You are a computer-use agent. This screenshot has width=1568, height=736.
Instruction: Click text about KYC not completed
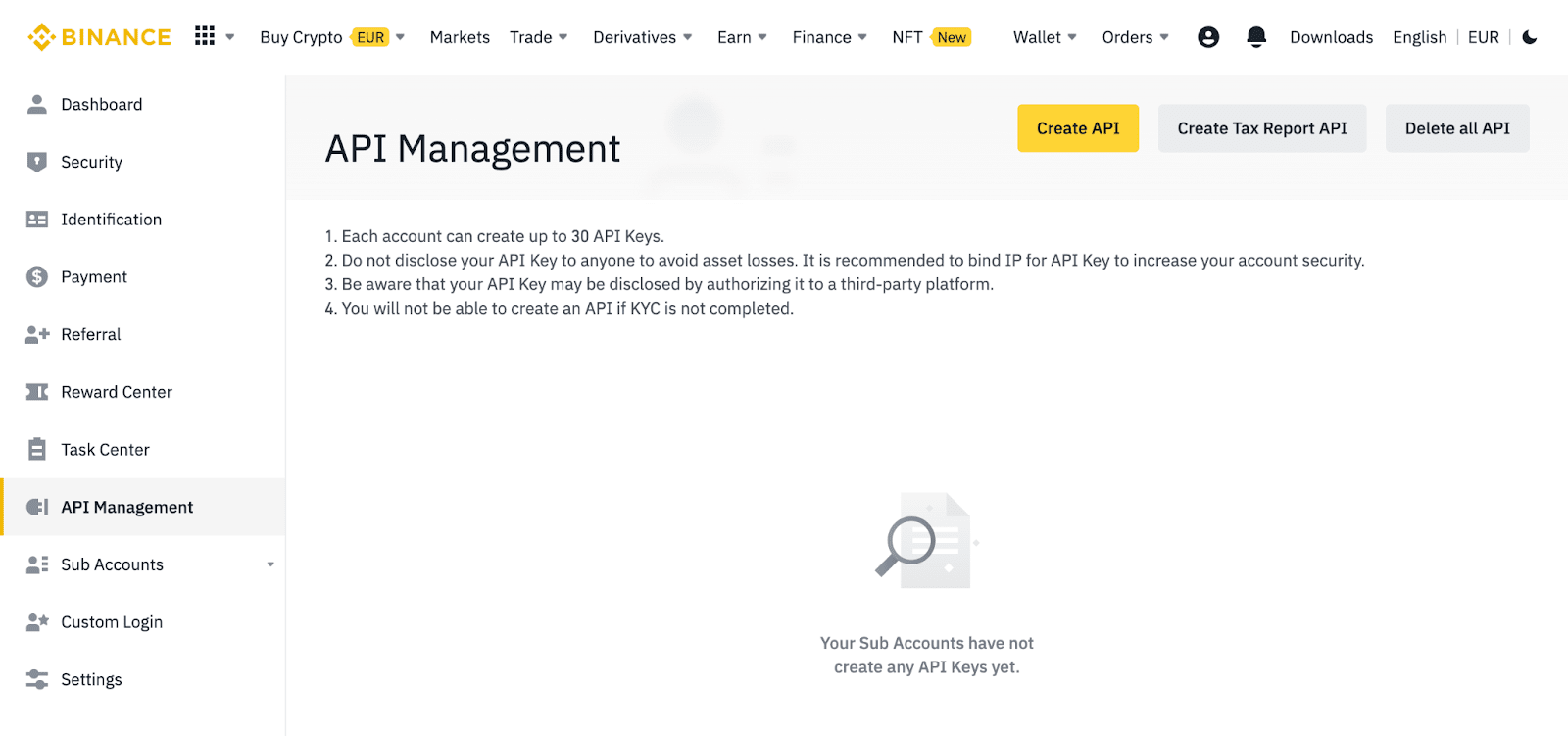(567, 308)
